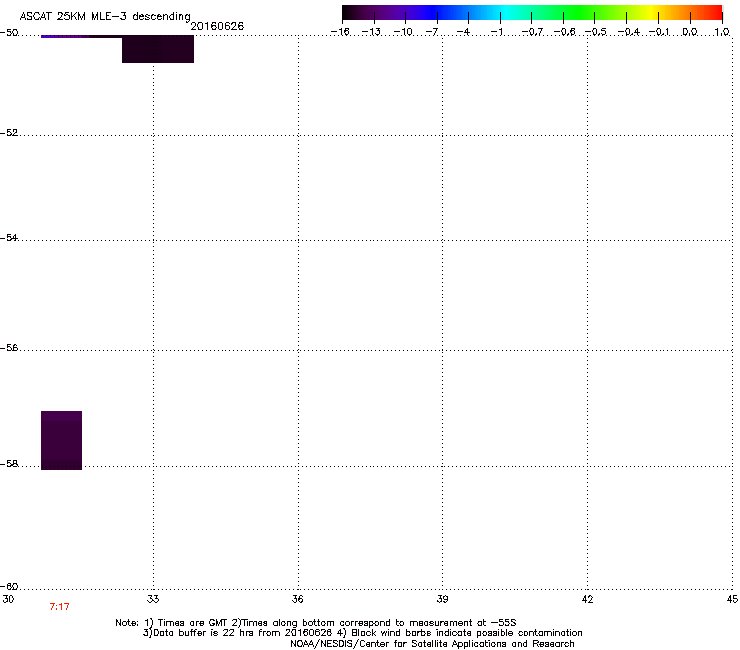Click the latitude axis label '-60'
Screen dimensions: 740x650
coord(9,586)
